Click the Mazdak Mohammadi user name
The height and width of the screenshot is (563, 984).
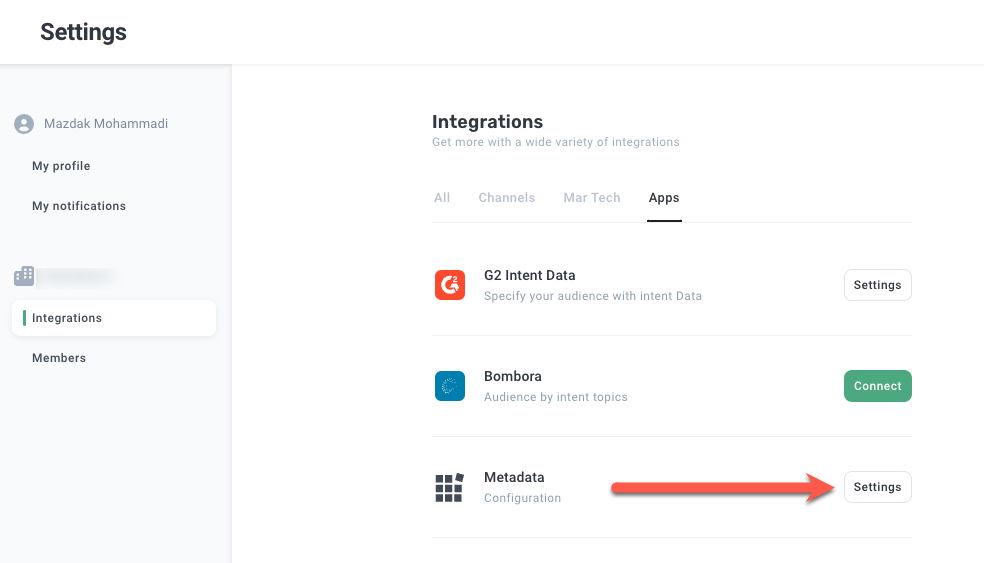(106, 124)
